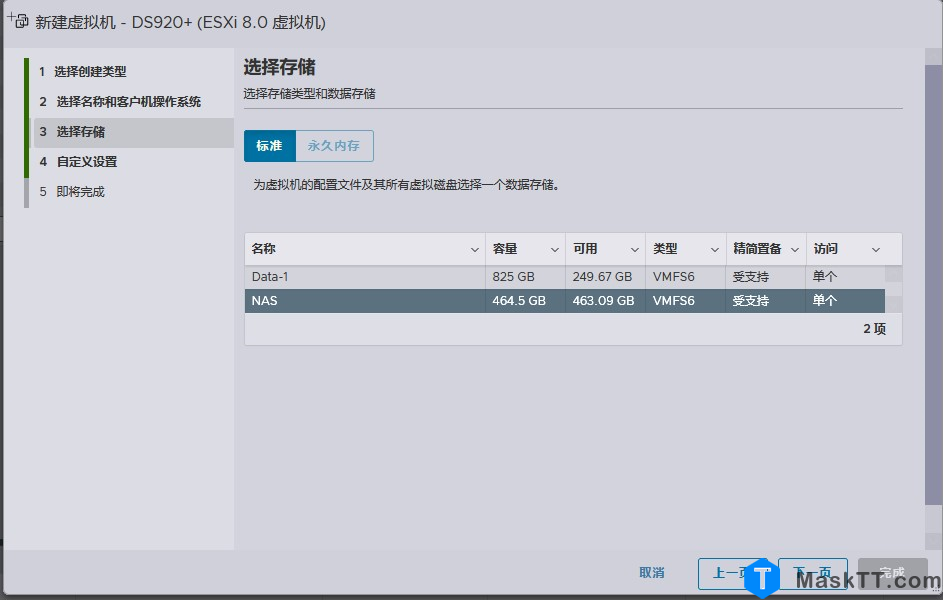Open the 容量 column dropdown arrow
The image size is (943, 600).
554,249
